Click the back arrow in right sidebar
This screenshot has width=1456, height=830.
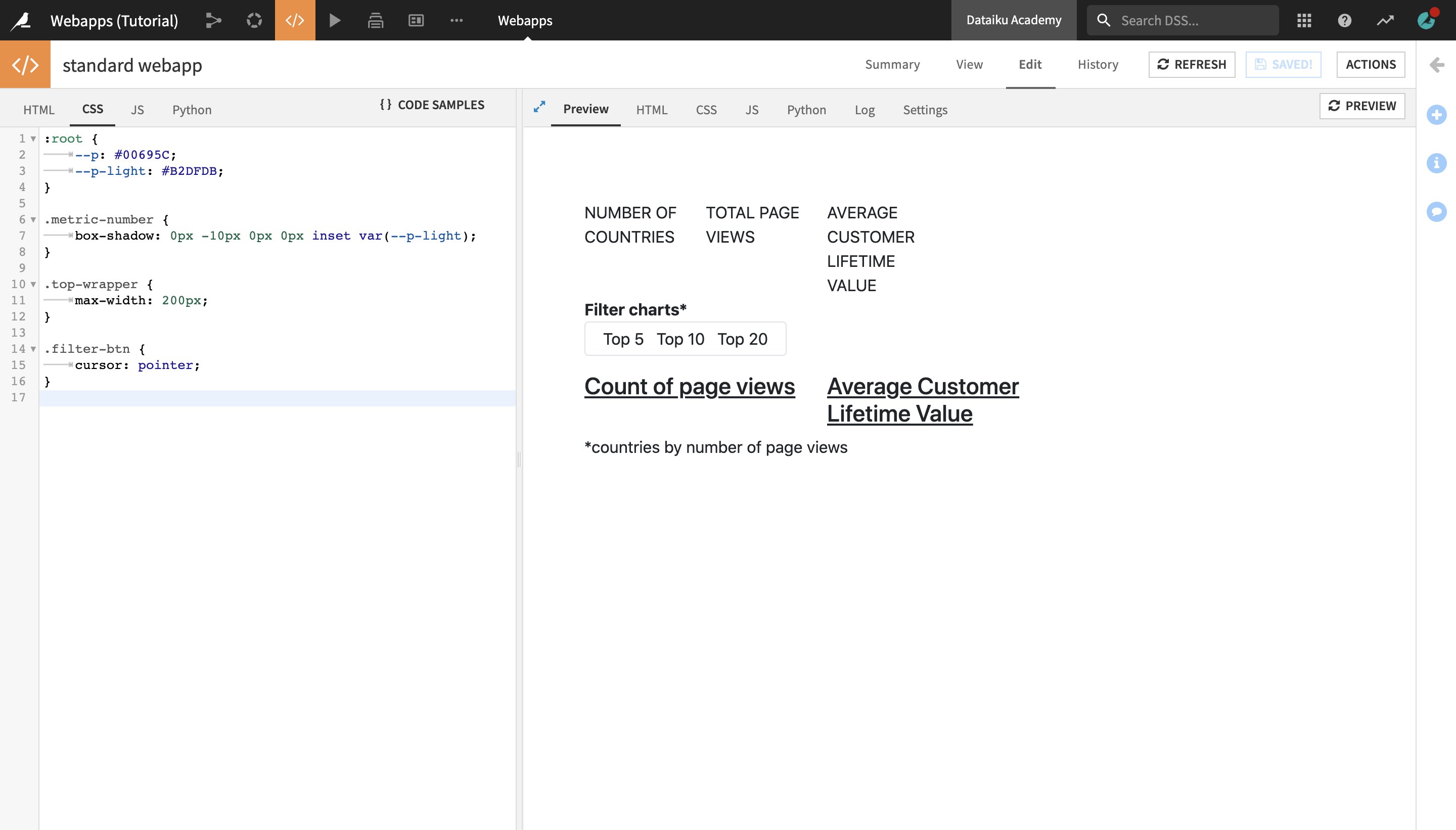click(1437, 65)
